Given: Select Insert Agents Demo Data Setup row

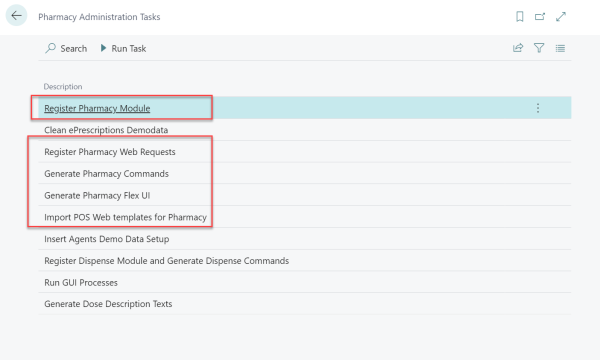Looking at the screenshot, I should pos(305,239).
